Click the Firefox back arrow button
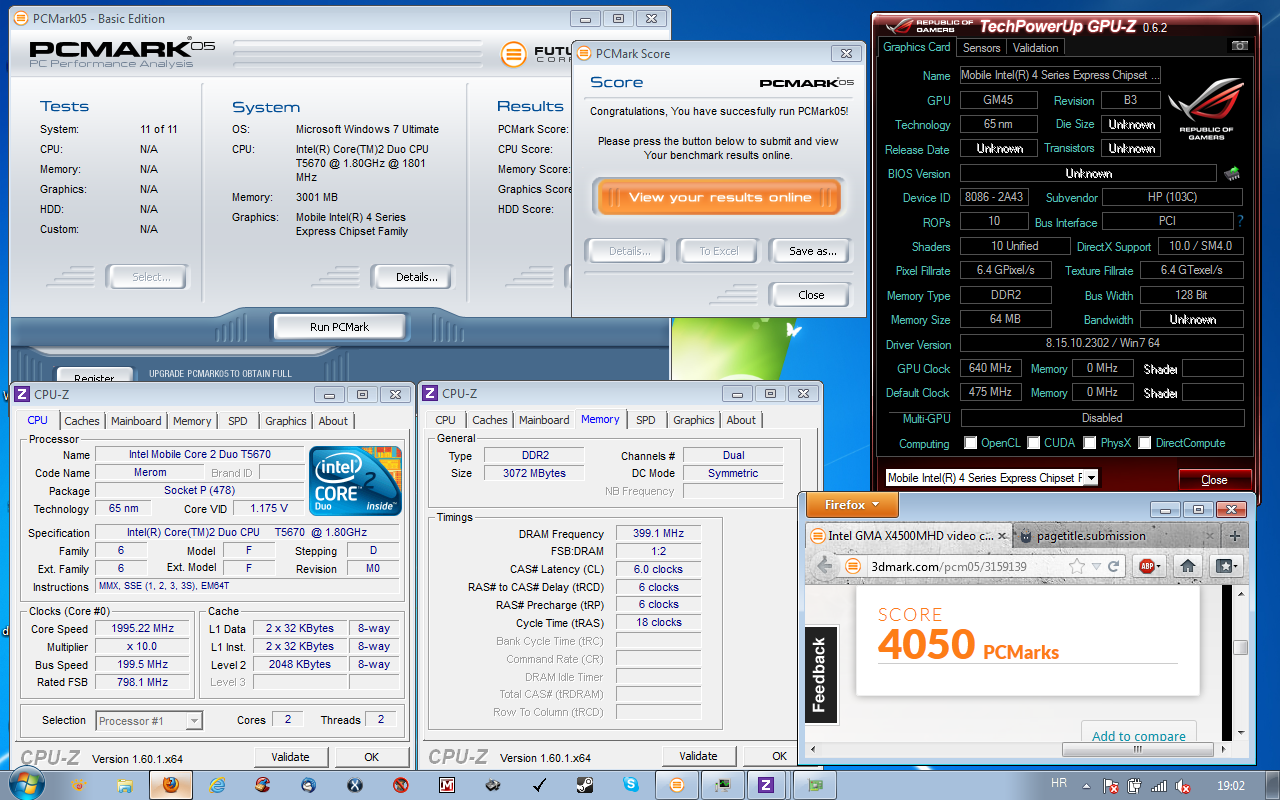The height and width of the screenshot is (800, 1280). coord(824,566)
